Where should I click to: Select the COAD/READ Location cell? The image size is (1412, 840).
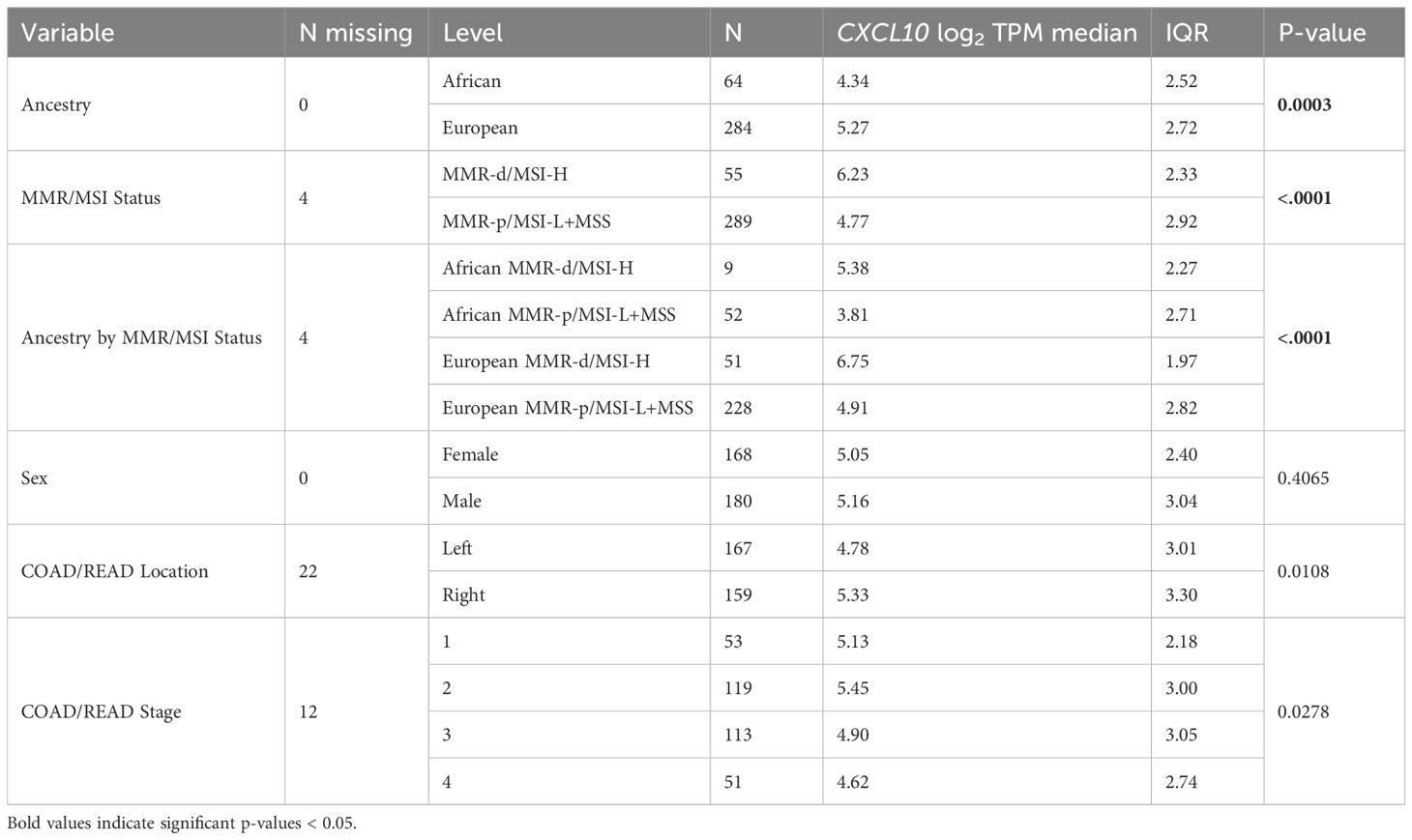114,571
